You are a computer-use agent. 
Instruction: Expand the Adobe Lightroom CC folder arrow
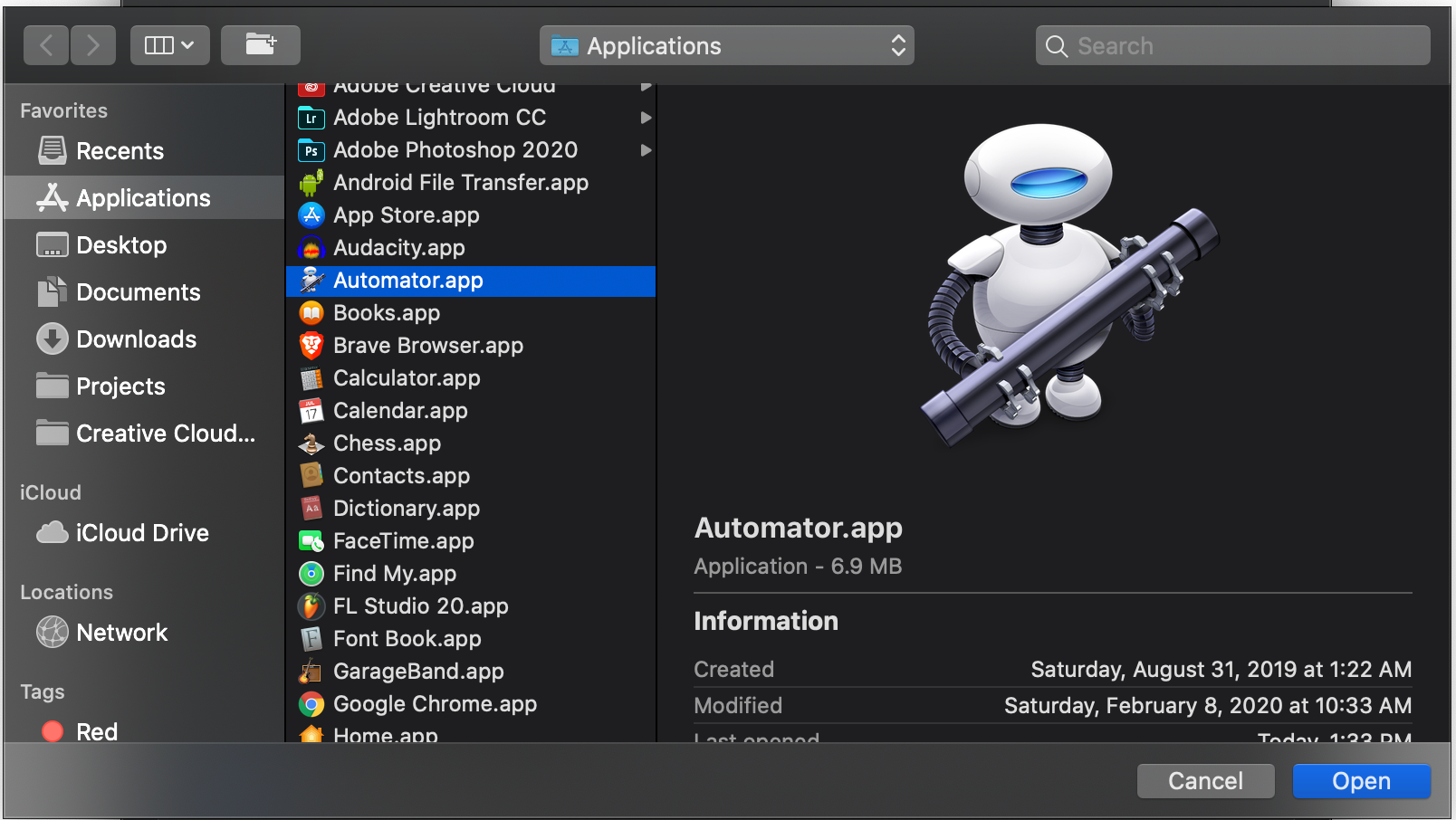pyautogui.click(x=646, y=118)
